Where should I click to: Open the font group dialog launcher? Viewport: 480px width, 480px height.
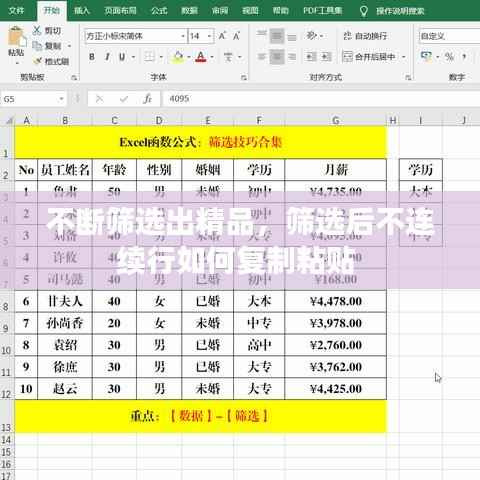click(244, 78)
